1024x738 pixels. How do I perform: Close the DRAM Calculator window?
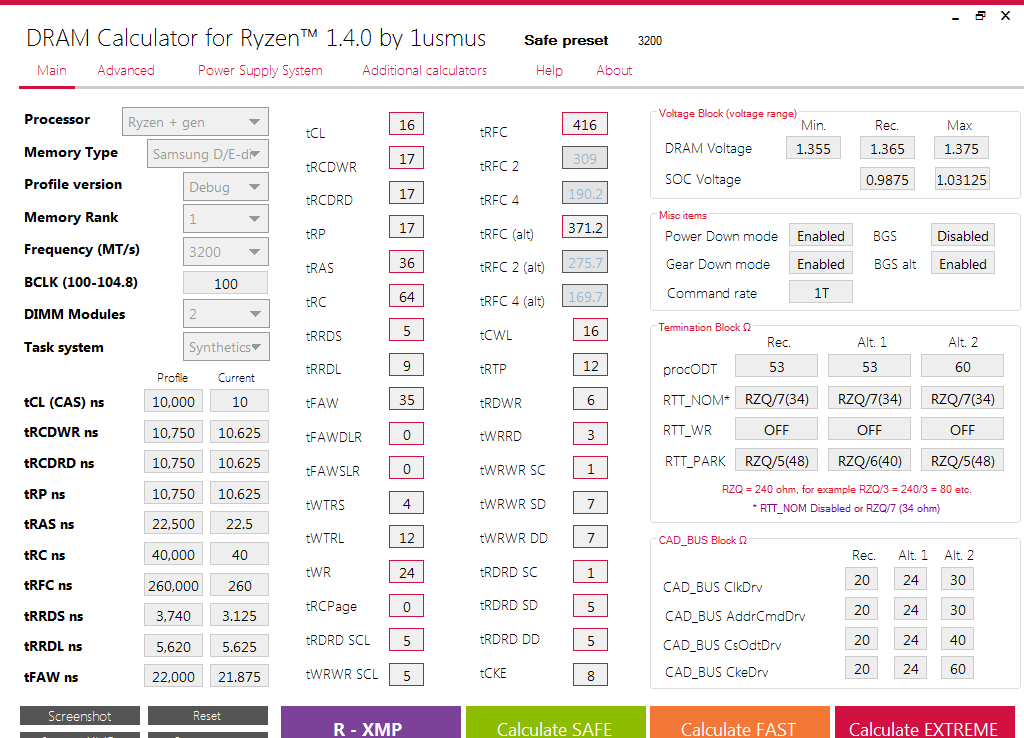pyautogui.click(x=1009, y=15)
